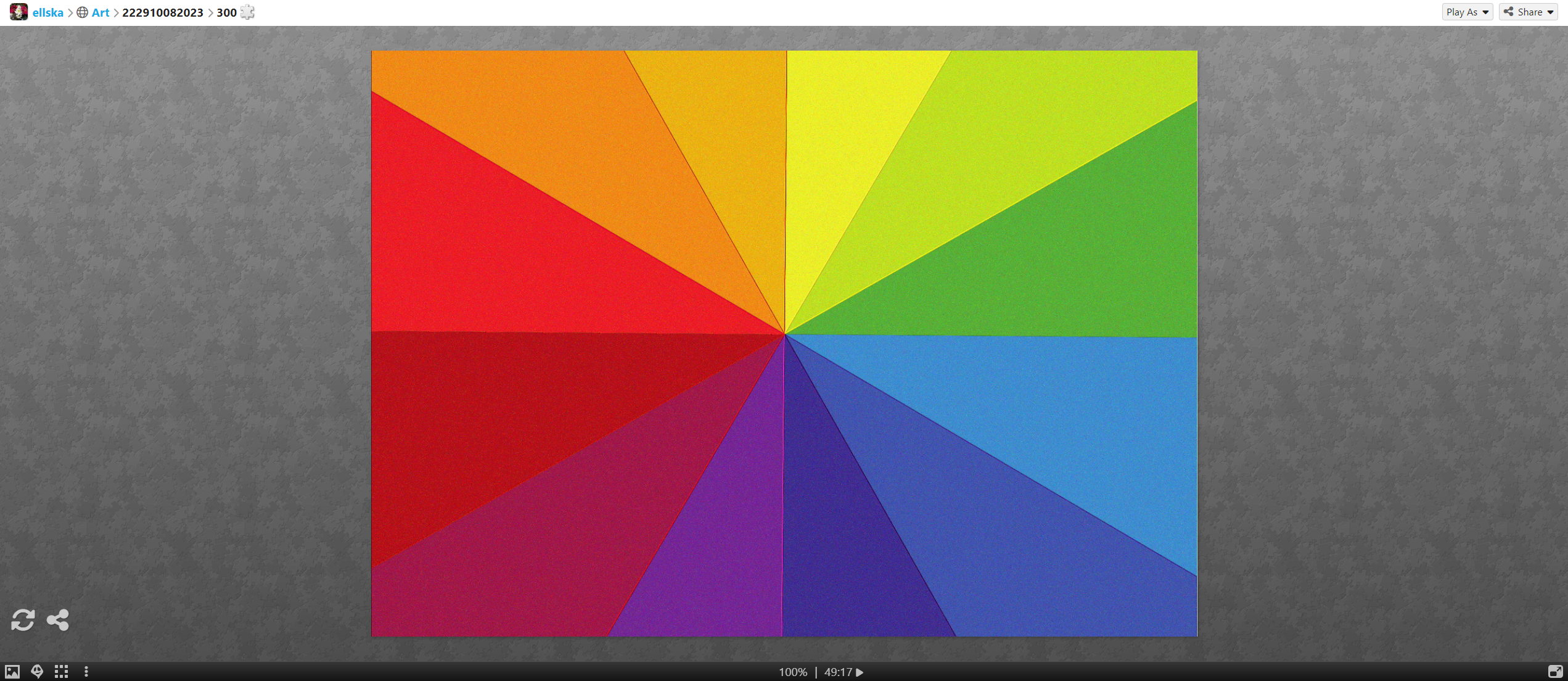
Task: Open the Play As dropdown
Action: [1467, 12]
